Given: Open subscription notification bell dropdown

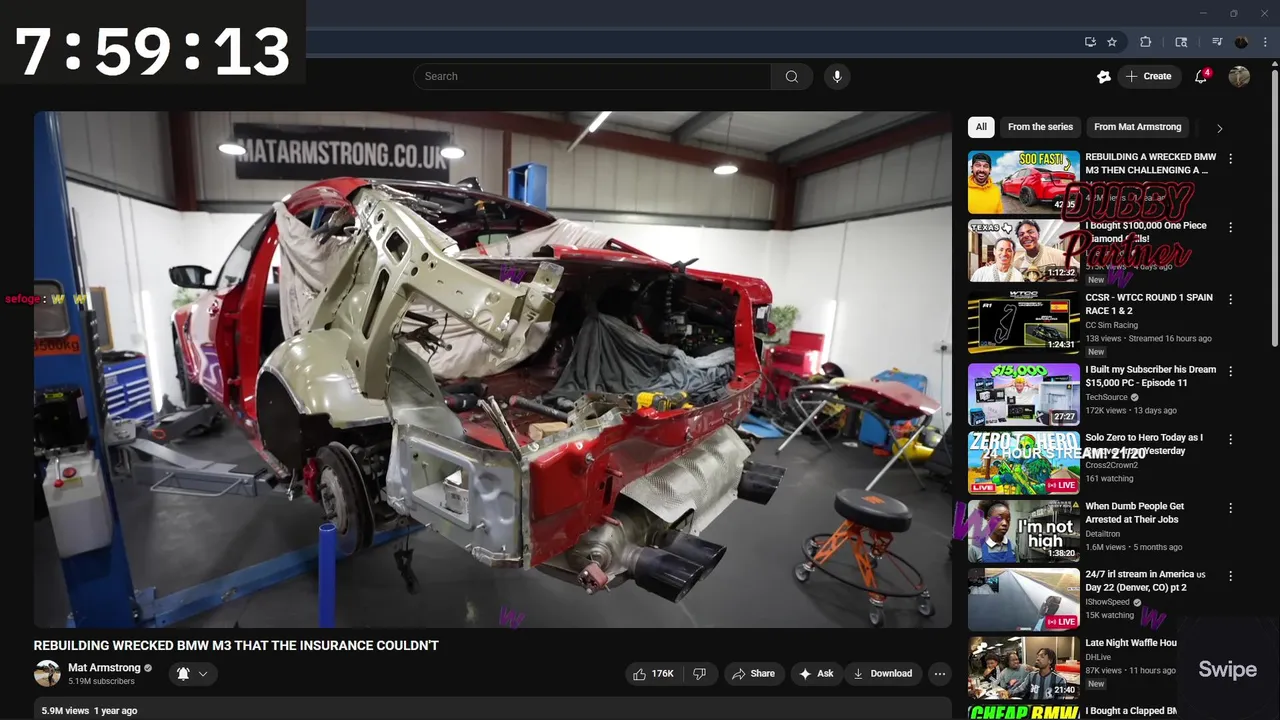Looking at the screenshot, I should (192, 674).
